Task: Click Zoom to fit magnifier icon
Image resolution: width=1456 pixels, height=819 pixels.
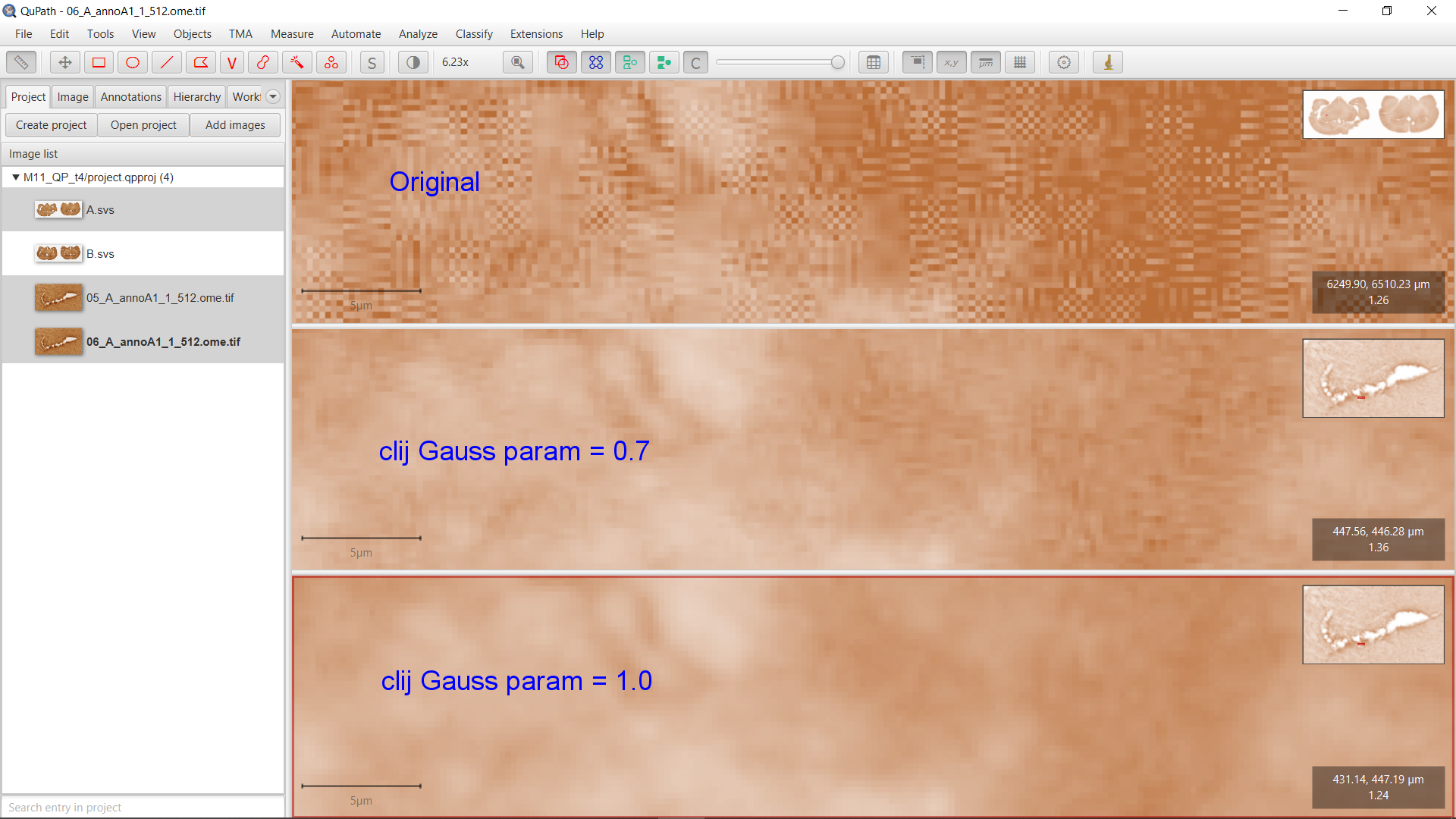Action: 518,62
